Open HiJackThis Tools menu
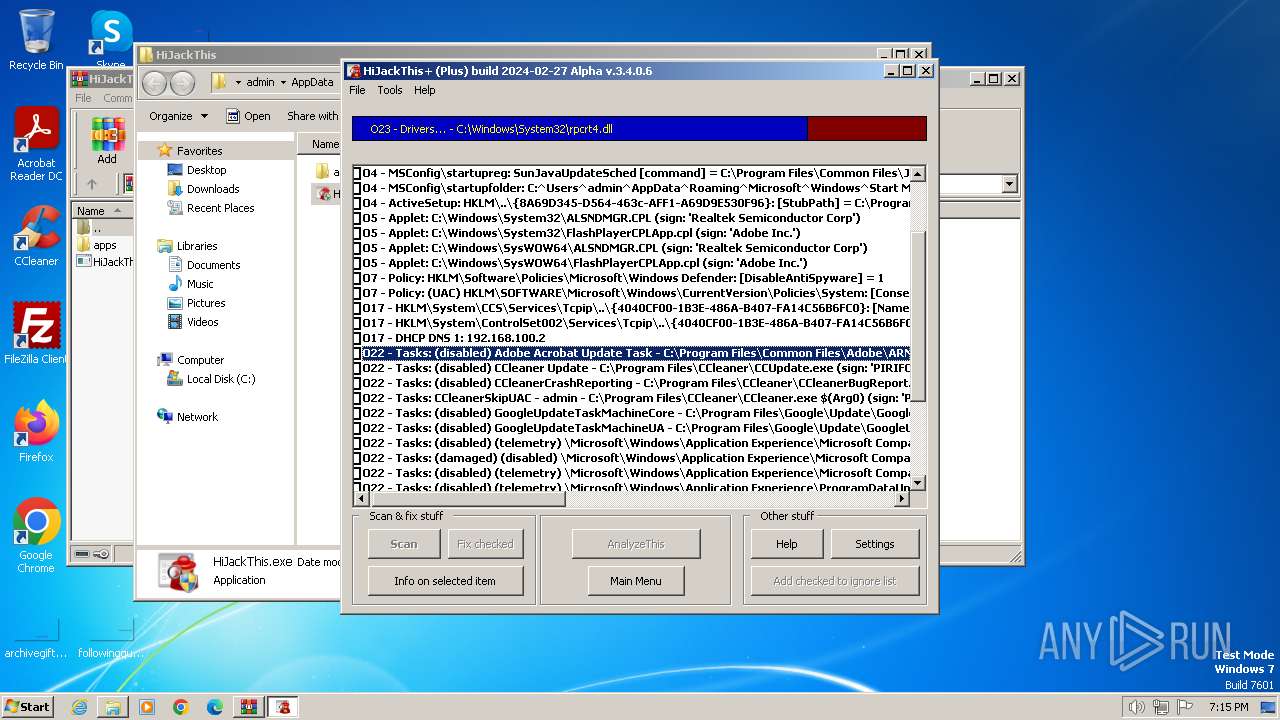Viewport: 1280px width, 720px height. coord(390,90)
